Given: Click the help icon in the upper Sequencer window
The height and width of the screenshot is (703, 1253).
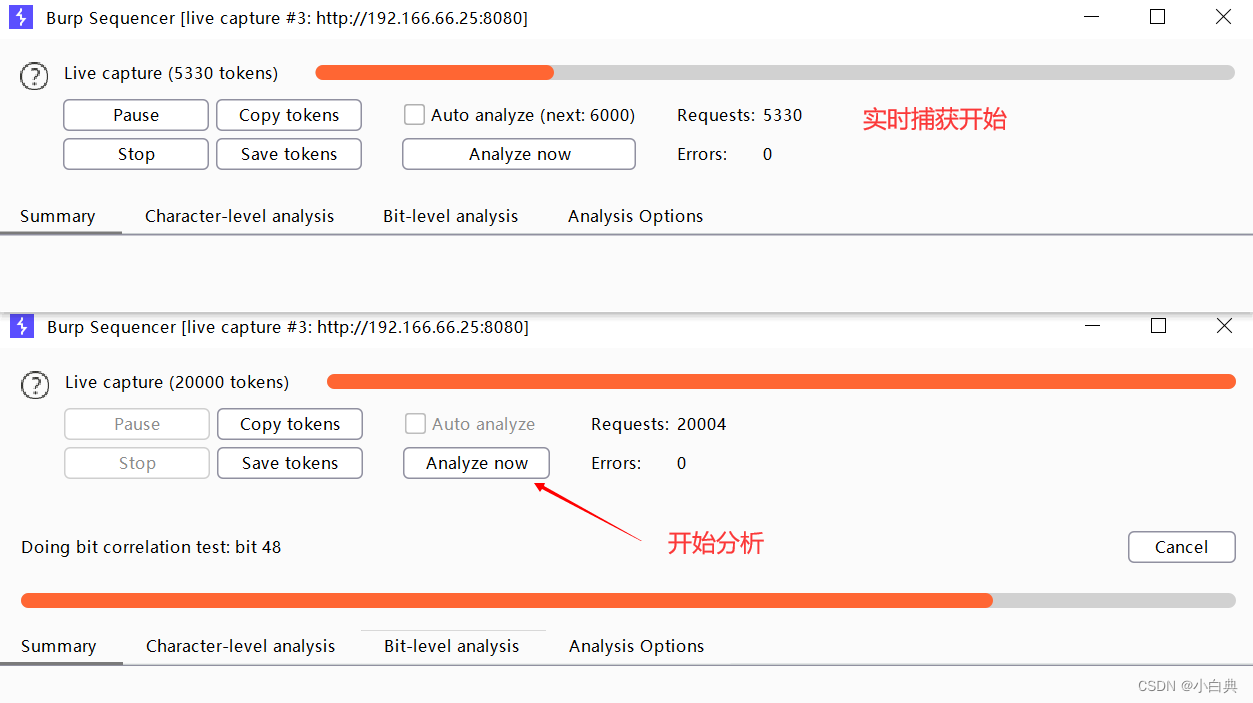Looking at the screenshot, I should (x=34, y=76).
